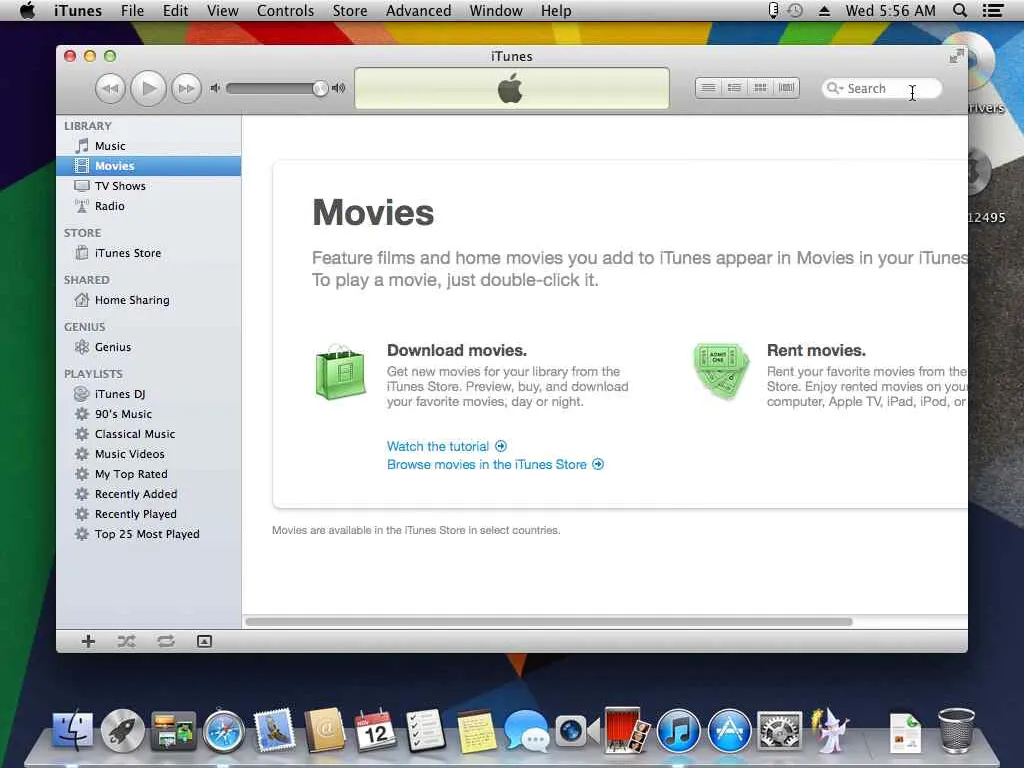The width and height of the screenshot is (1024, 768).
Task: Open Calendar in the Dock
Action: point(375,730)
